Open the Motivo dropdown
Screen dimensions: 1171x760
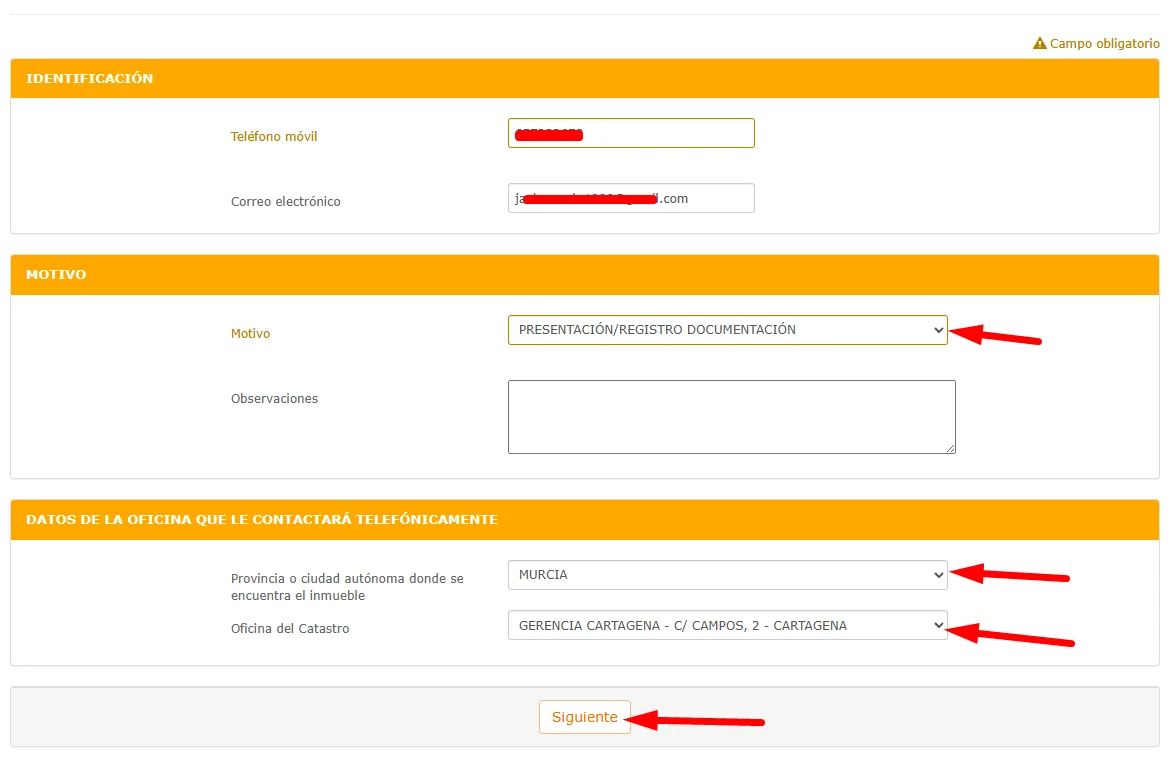click(x=727, y=330)
